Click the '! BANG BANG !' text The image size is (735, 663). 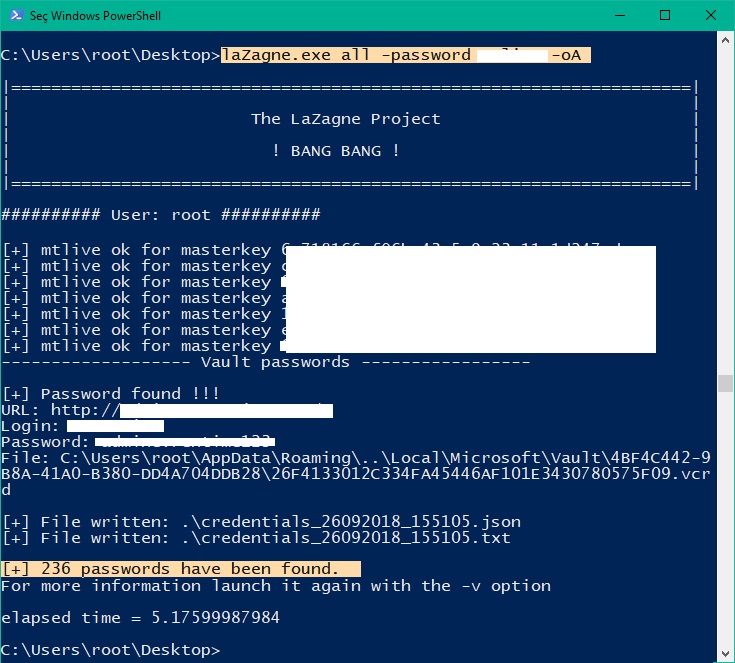coord(336,151)
